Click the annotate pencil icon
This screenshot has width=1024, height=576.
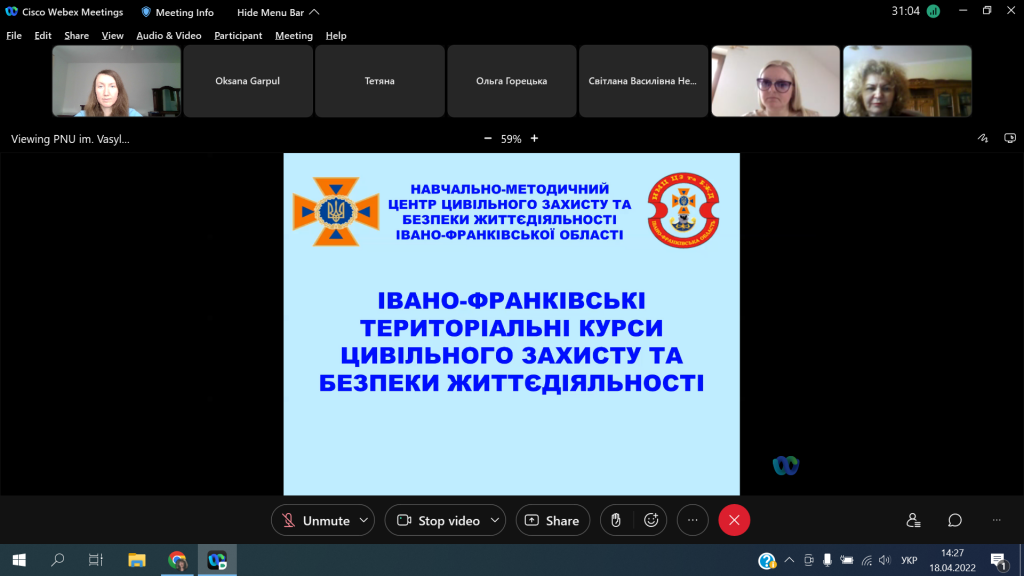983,139
